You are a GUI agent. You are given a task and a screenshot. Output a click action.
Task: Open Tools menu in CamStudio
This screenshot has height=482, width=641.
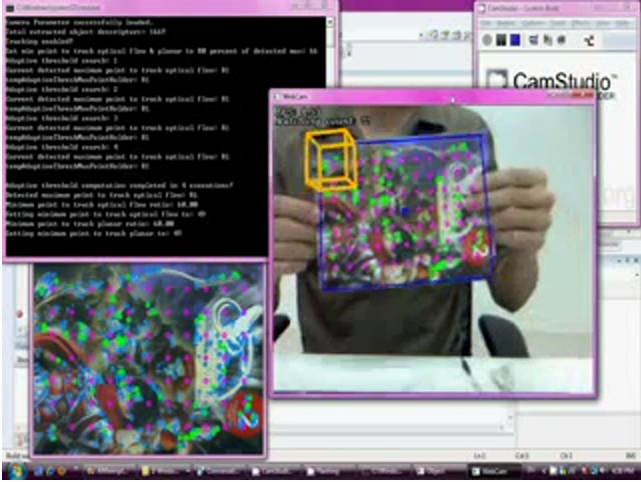[x=558, y=24]
